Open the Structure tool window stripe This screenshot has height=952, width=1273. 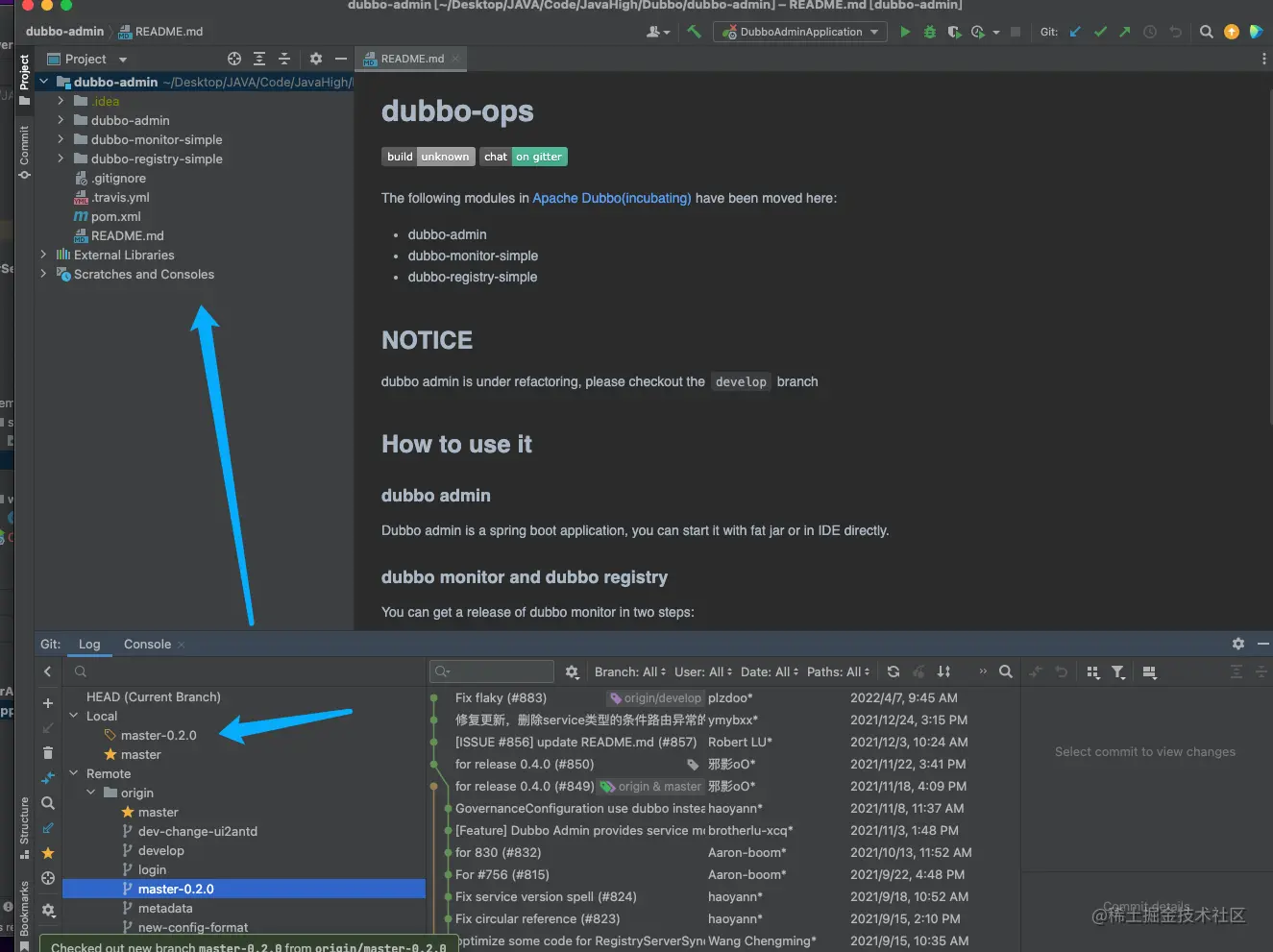click(24, 827)
